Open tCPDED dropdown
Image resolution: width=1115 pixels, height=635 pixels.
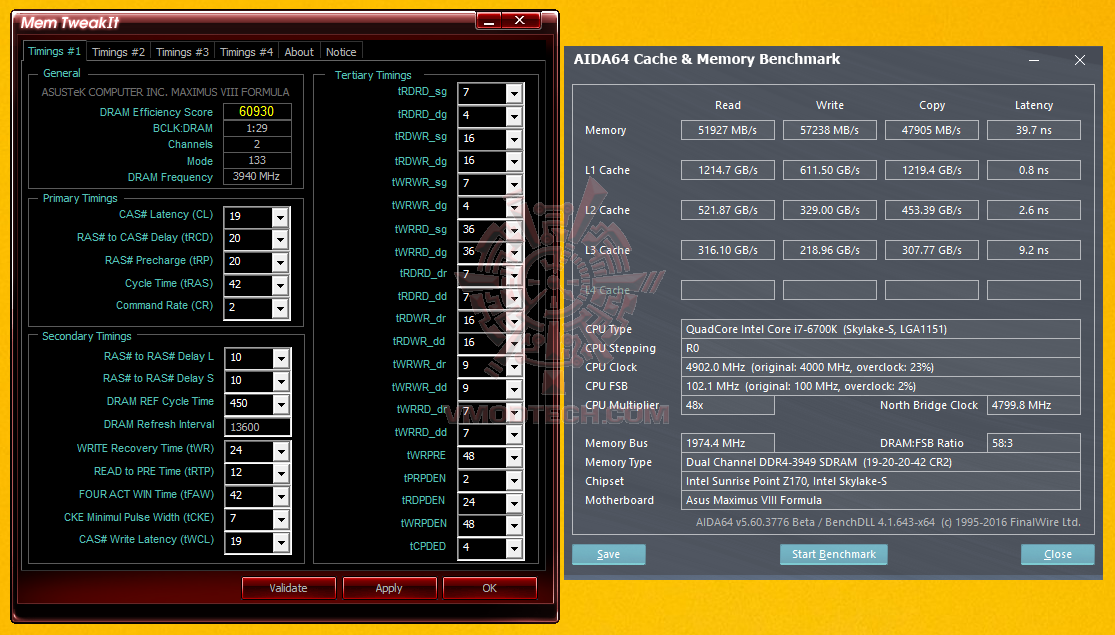pyautogui.click(x=514, y=548)
